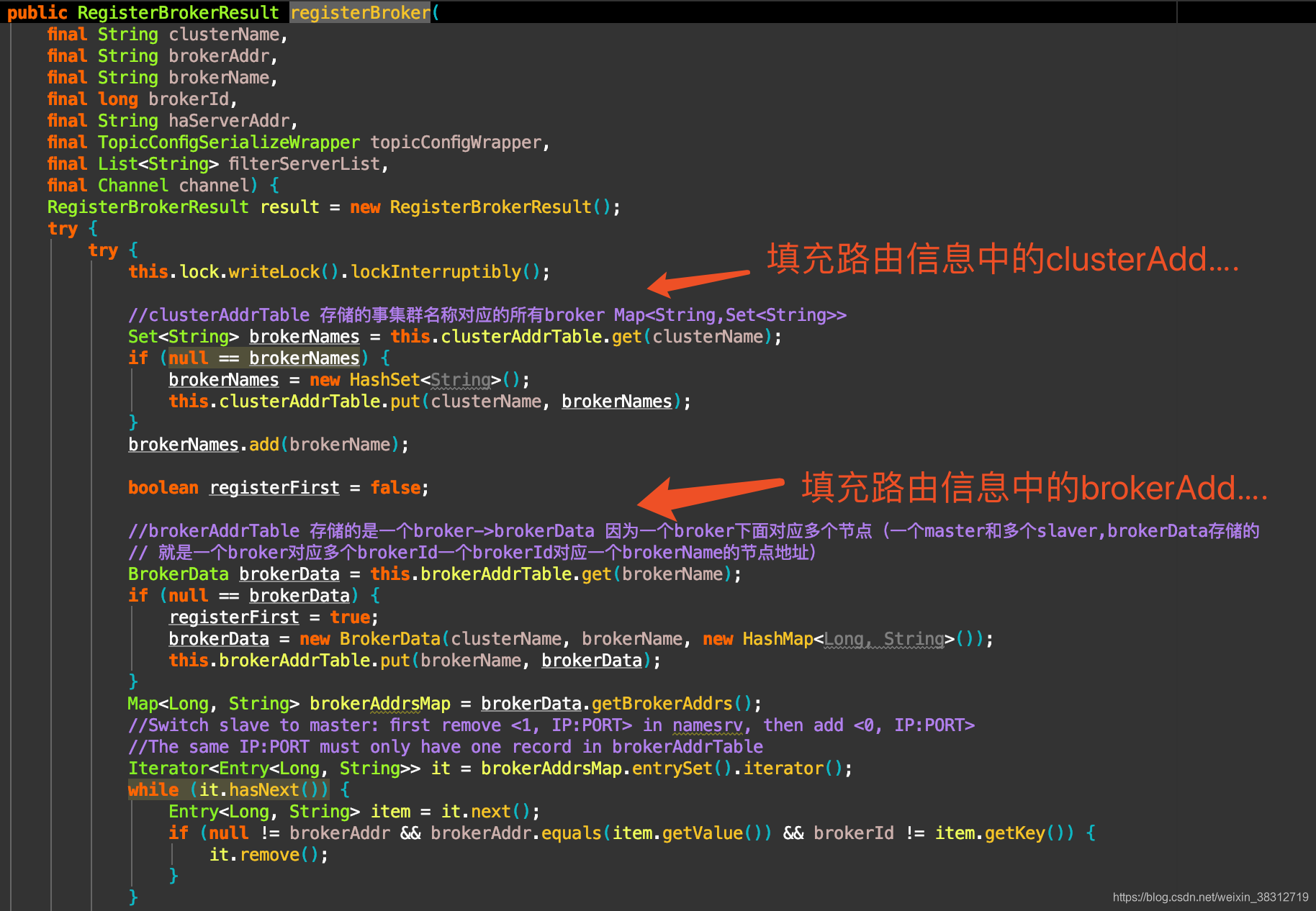The image size is (1316, 911).
Task: Click new BrokerData constructor call
Action: coord(641,638)
